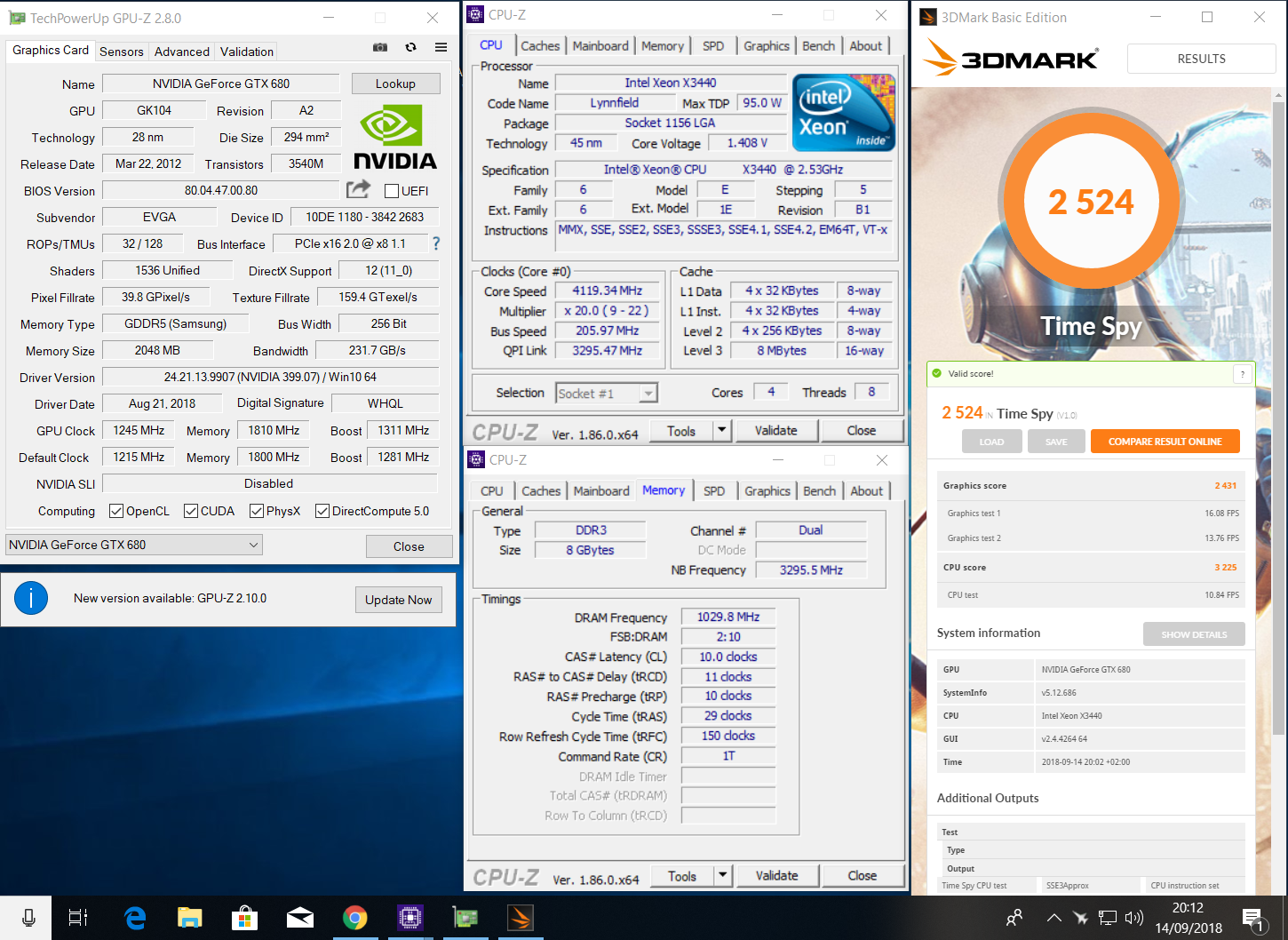Switch to the Advanced tab in GPU-Z
Image resolution: width=1288 pixels, height=940 pixels.
click(182, 52)
